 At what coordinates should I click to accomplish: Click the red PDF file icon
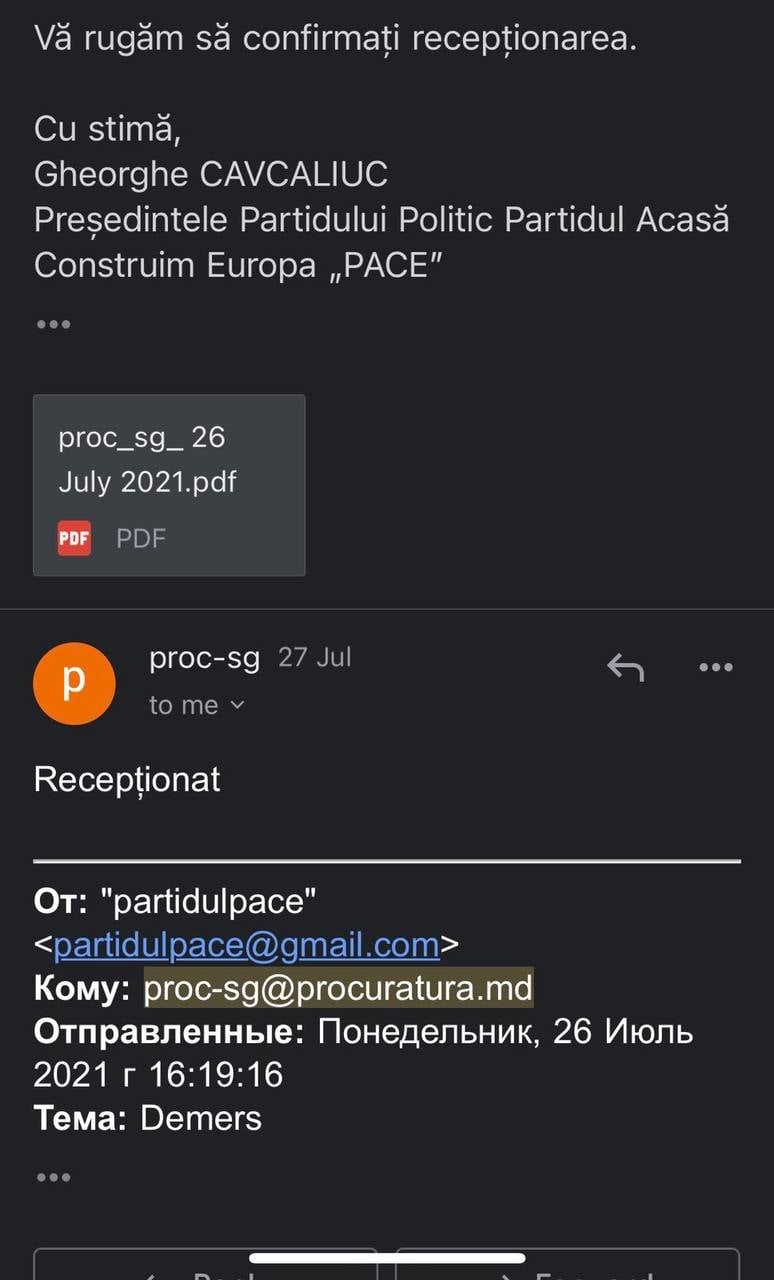coord(74,539)
